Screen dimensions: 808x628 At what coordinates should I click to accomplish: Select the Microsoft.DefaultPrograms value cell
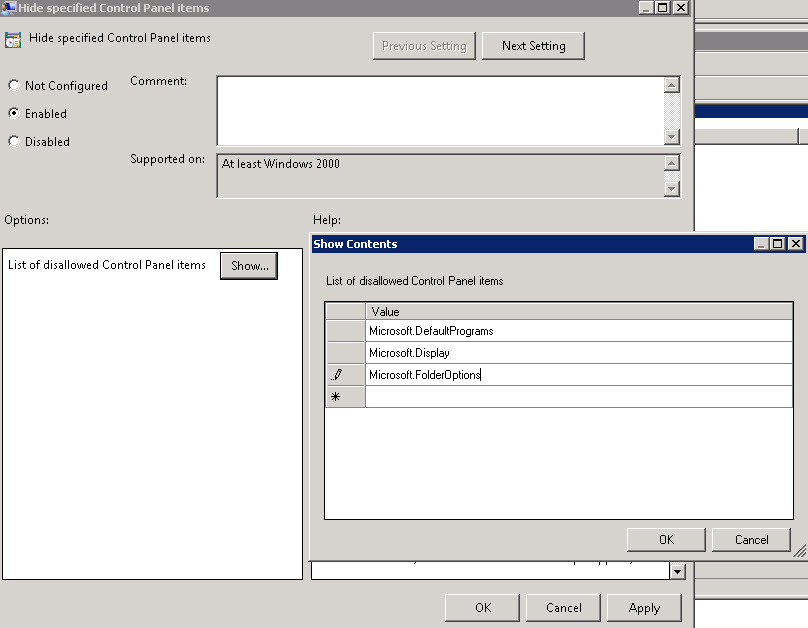point(579,331)
